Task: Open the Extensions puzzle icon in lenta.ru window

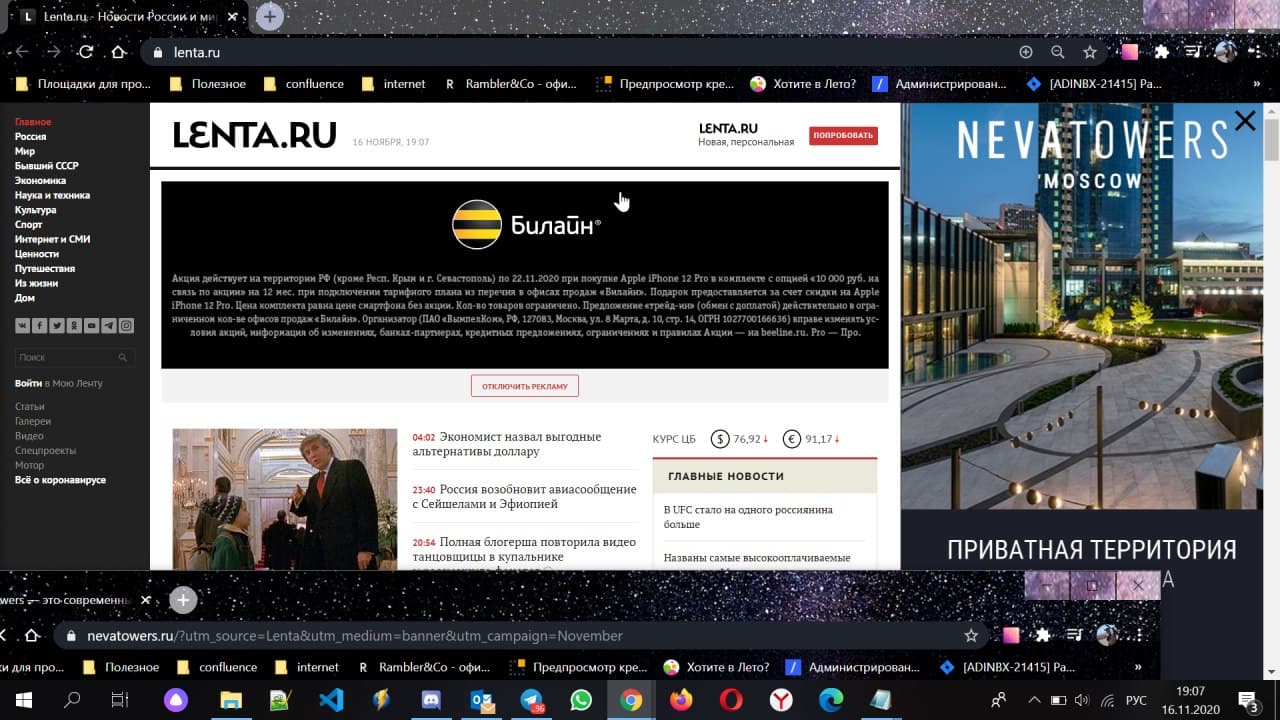Action: (x=1161, y=52)
